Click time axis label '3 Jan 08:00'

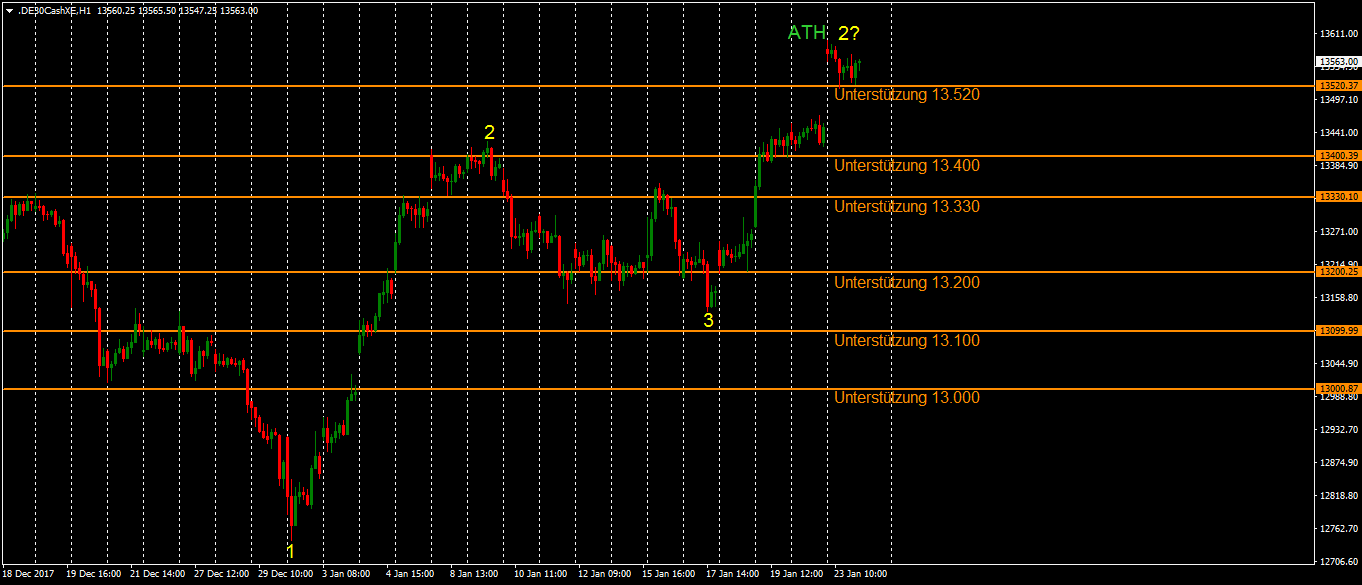(346, 575)
